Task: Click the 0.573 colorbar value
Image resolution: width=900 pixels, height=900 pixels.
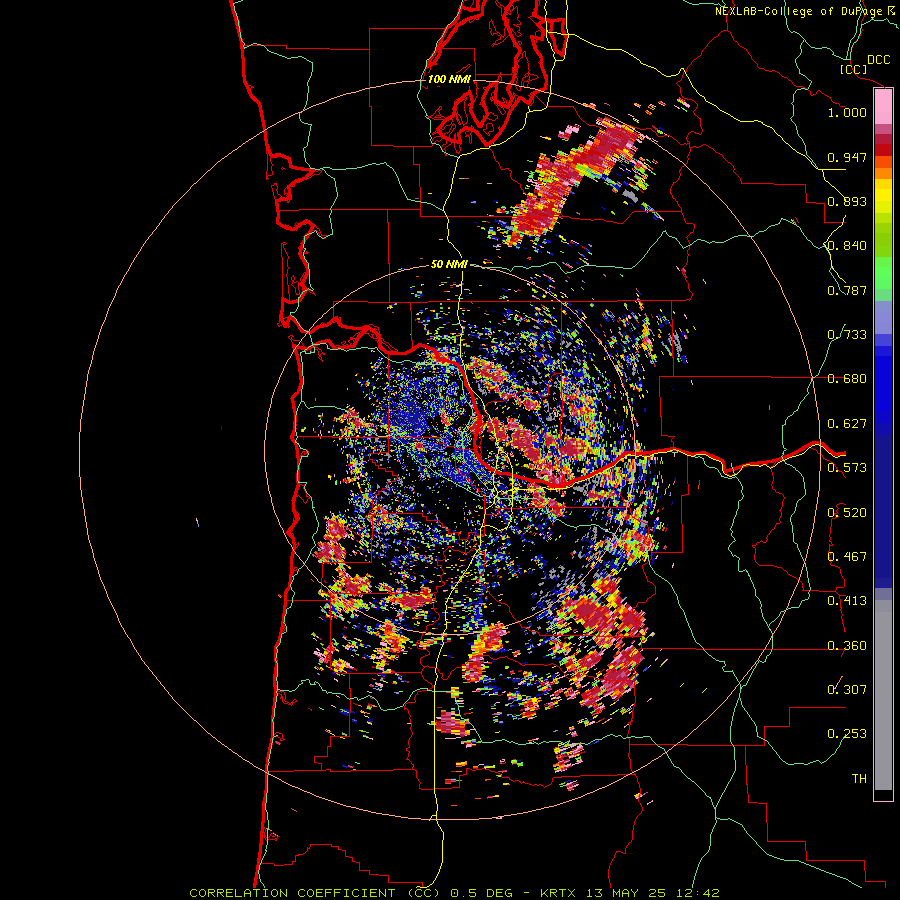Action: [847, 468]
